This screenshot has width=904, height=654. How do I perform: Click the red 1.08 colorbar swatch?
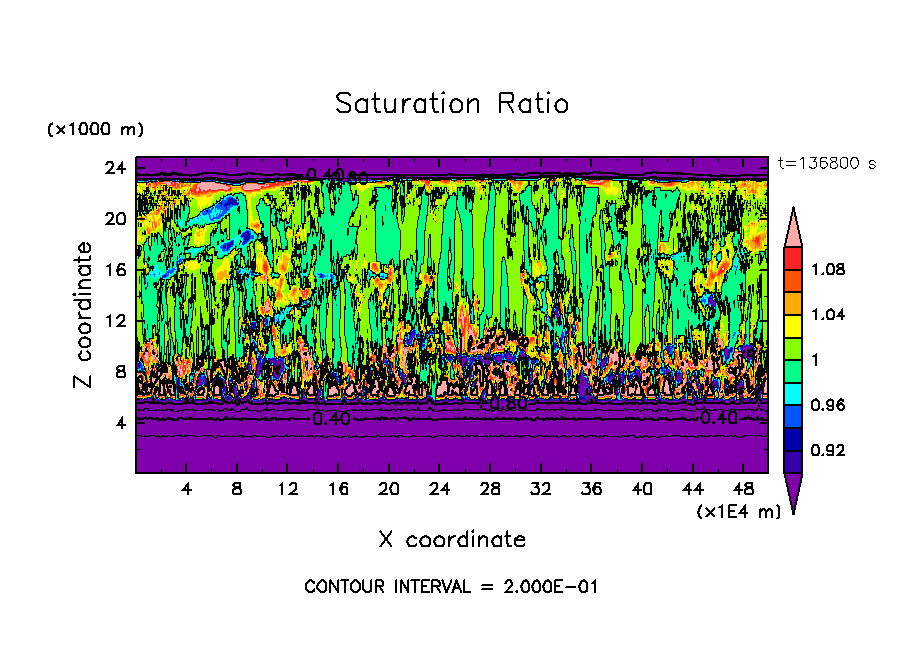click(x=793, y=259)
